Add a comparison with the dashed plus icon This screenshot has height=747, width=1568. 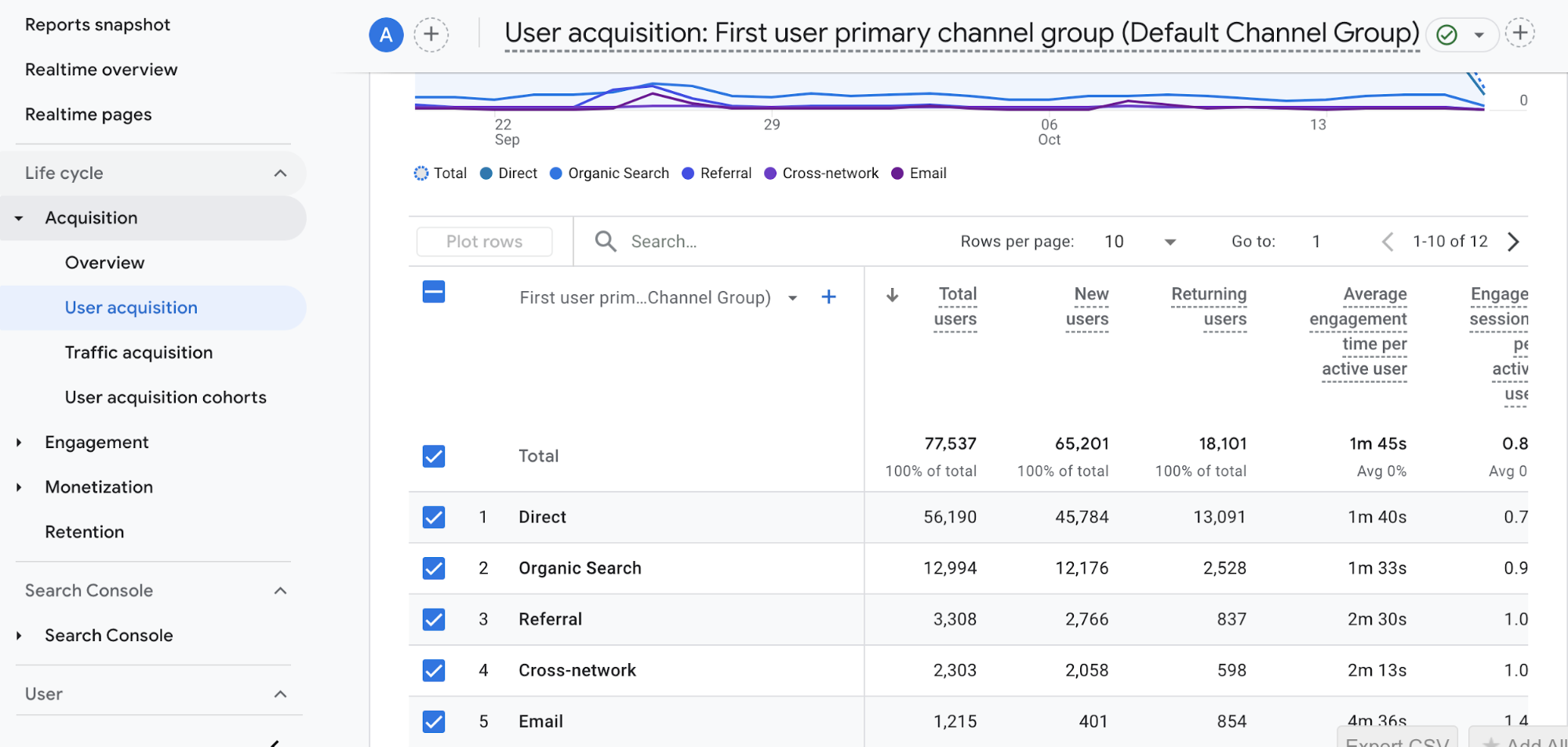(431, 35)
